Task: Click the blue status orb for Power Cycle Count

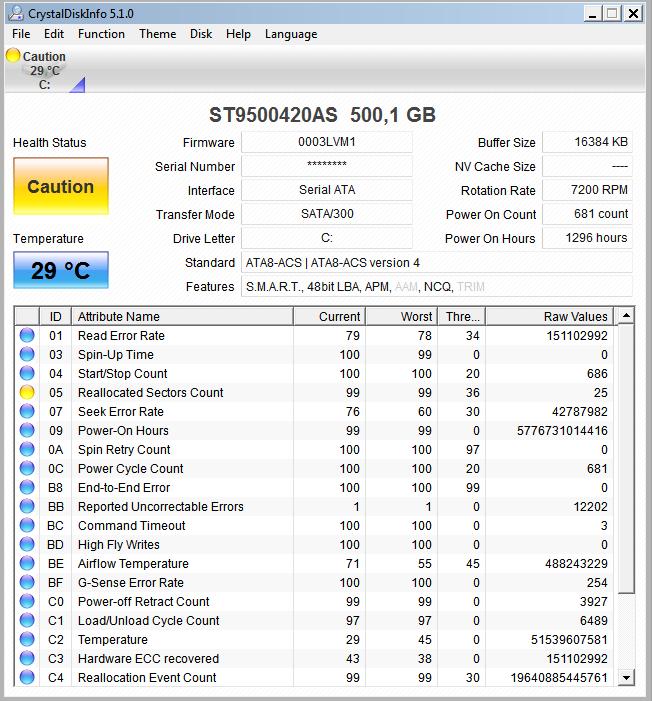Action: 27,469
